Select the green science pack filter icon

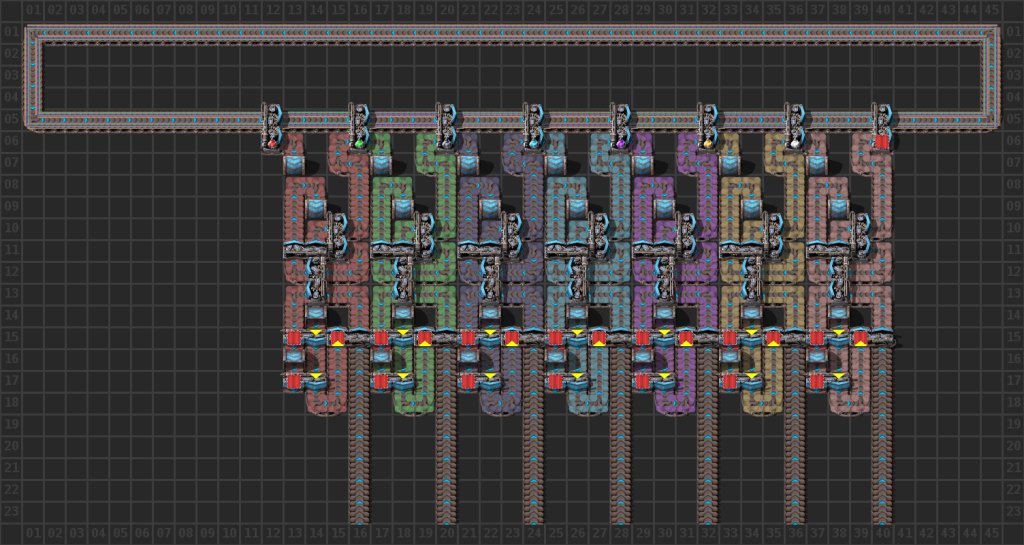359,144
